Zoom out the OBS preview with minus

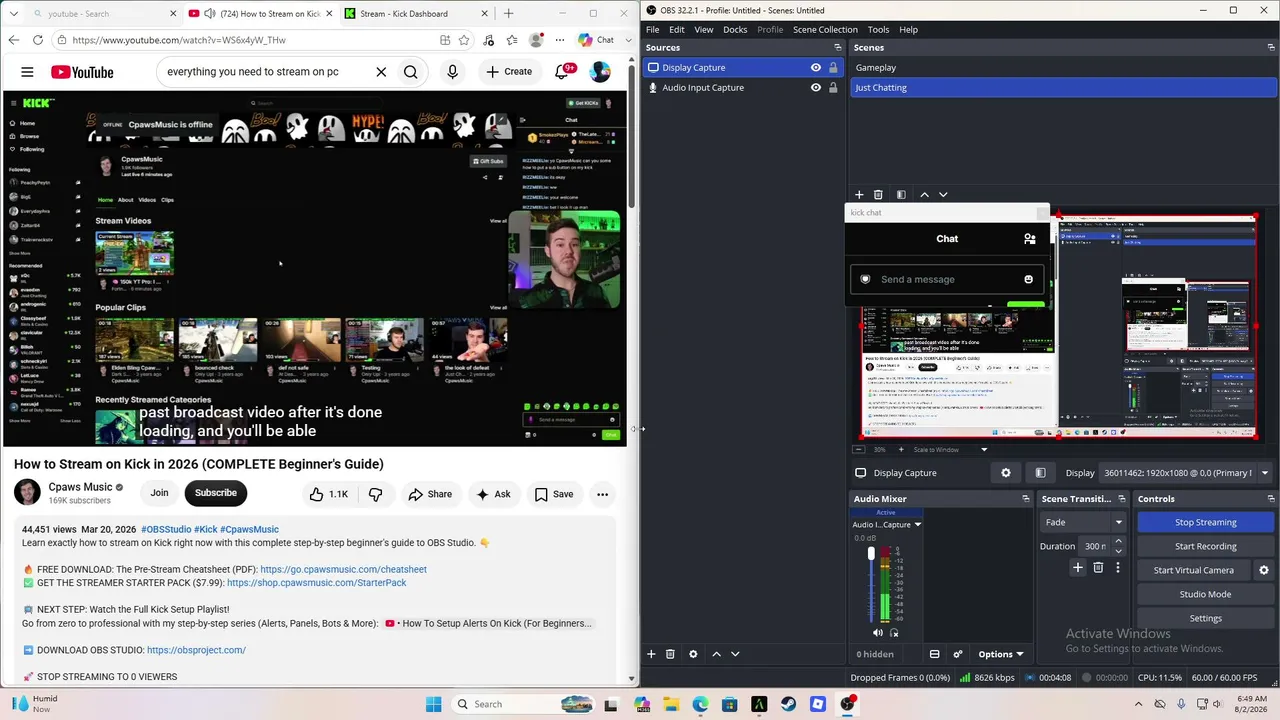click(x=858, y=450)
